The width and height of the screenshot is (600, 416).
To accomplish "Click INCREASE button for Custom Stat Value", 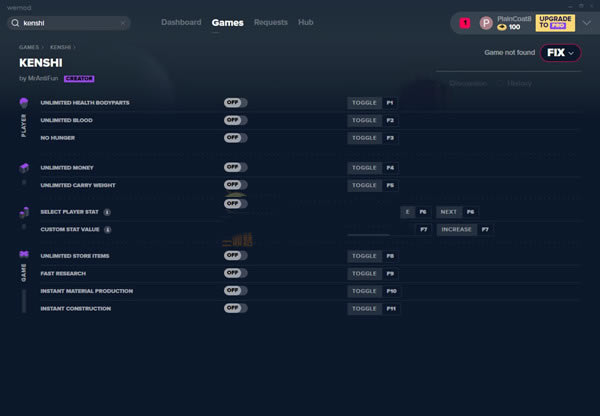I will (457, 230).
